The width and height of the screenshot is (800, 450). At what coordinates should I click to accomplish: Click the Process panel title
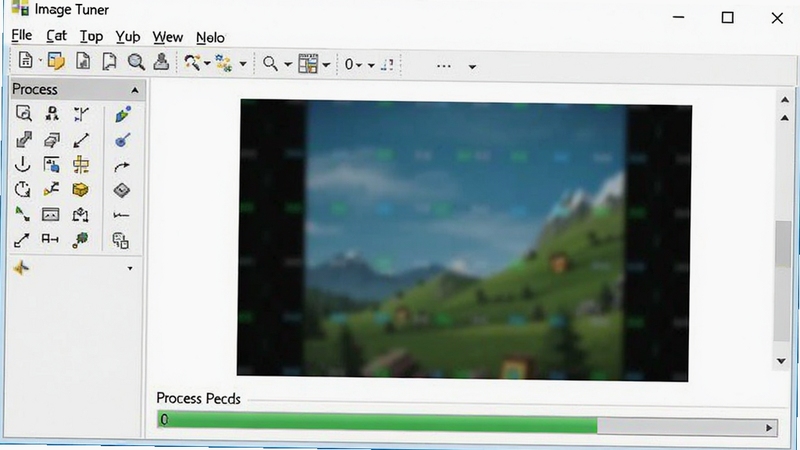(35, 89)
